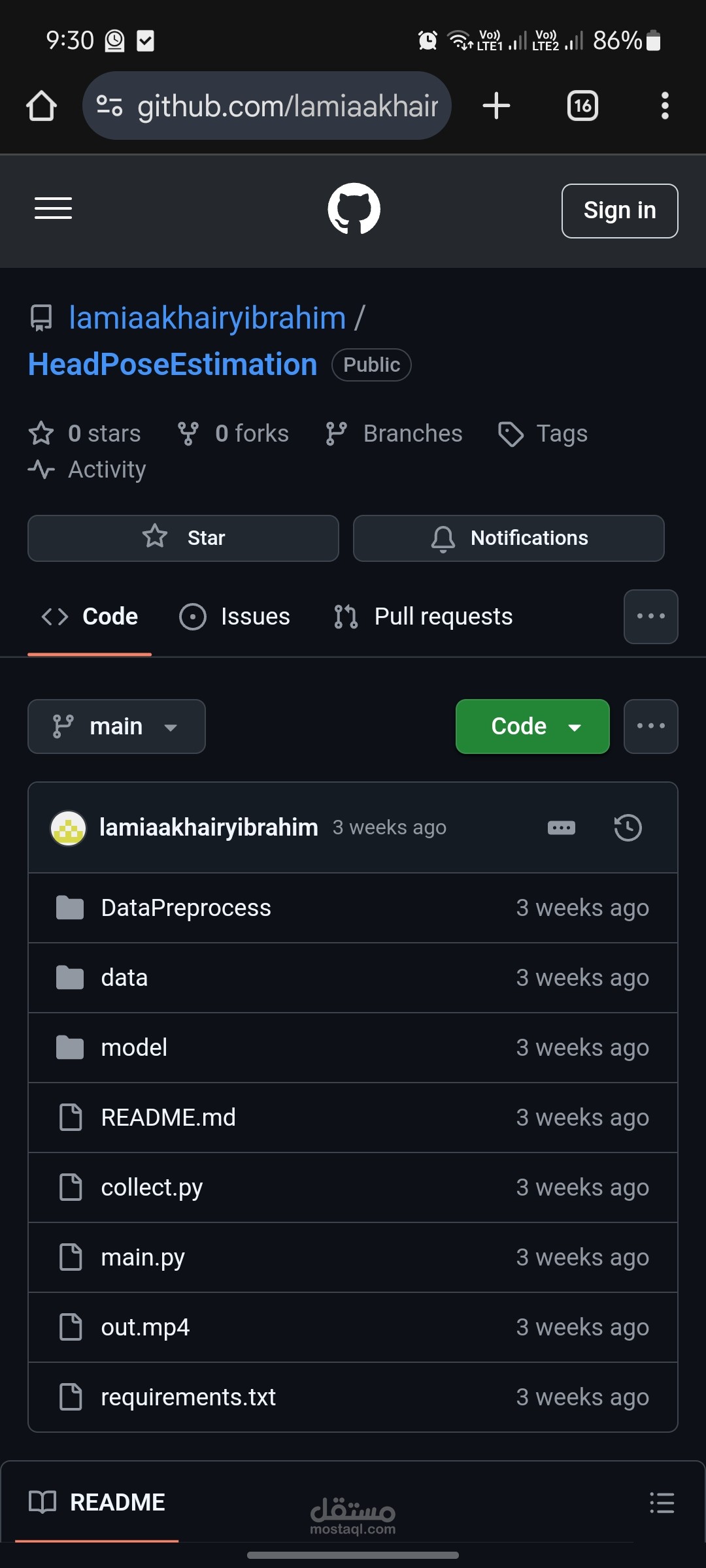The height and width of the screenshot is (1568, 706).
Task: Show the 16 open tabs switcher
Action: [582, 106]
